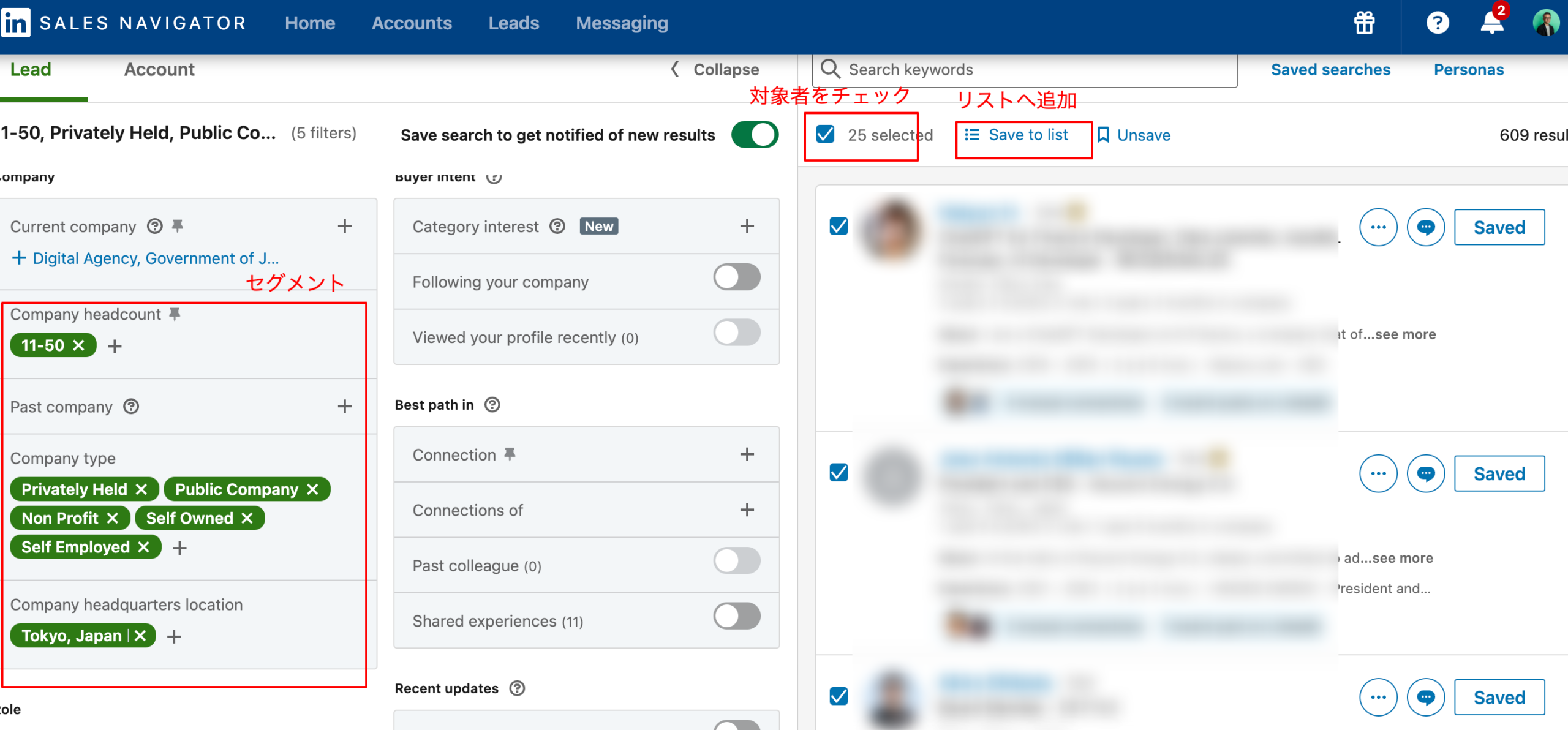Viewport: 1568px width, 730px height.
Task: Remove the 11-50 headcount filter
Action: pos(78,345)
